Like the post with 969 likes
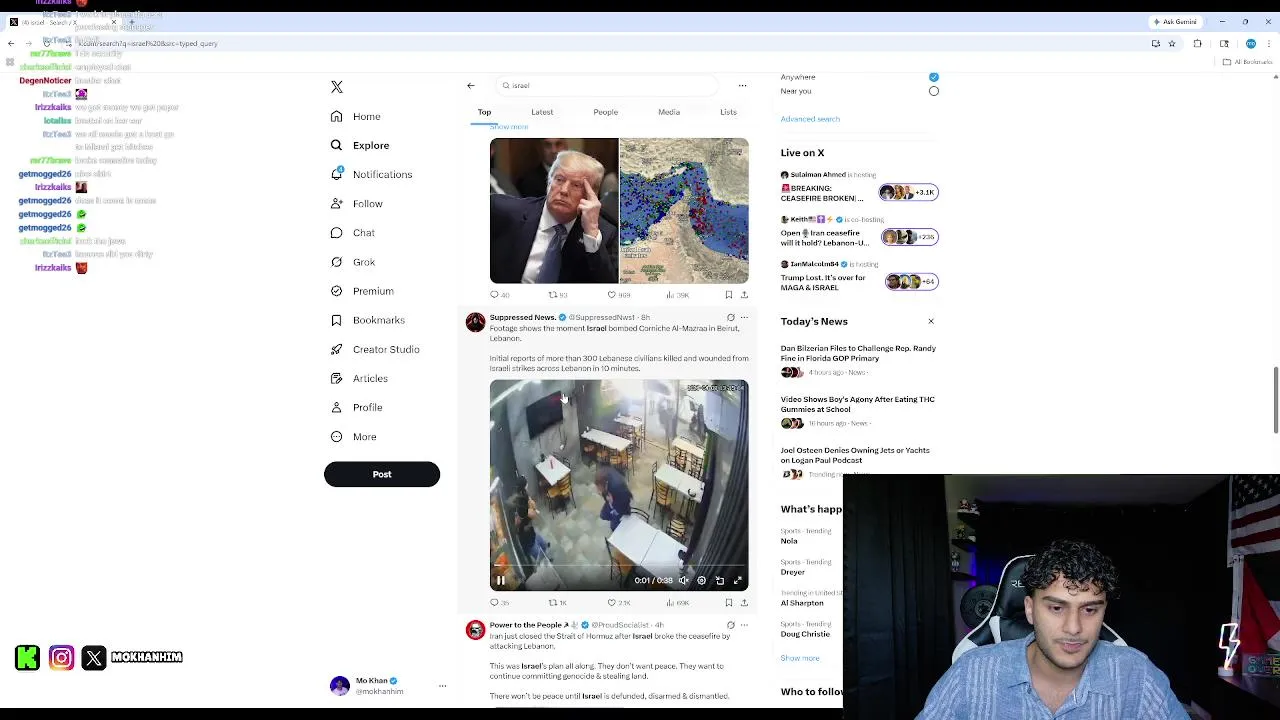Image resolution: width=1280 pixels, height=720 pixels. coord(620,295)
